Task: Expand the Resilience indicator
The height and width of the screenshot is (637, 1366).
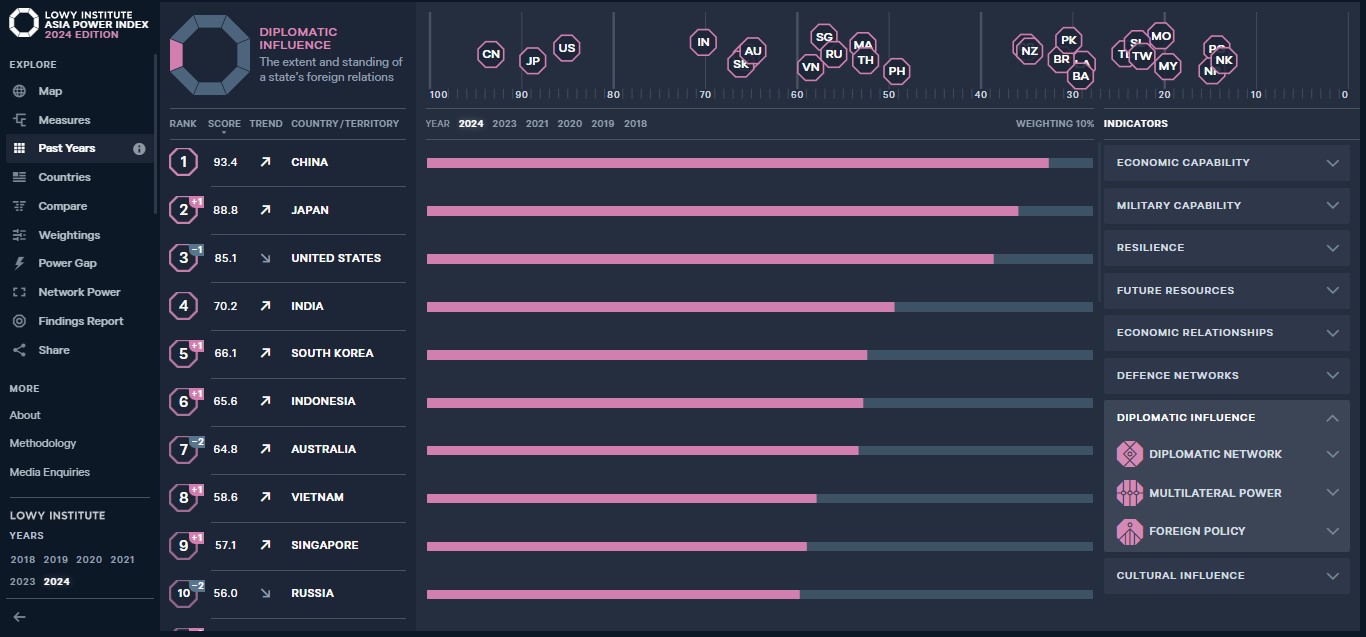Action: [x=1226, y=248]
